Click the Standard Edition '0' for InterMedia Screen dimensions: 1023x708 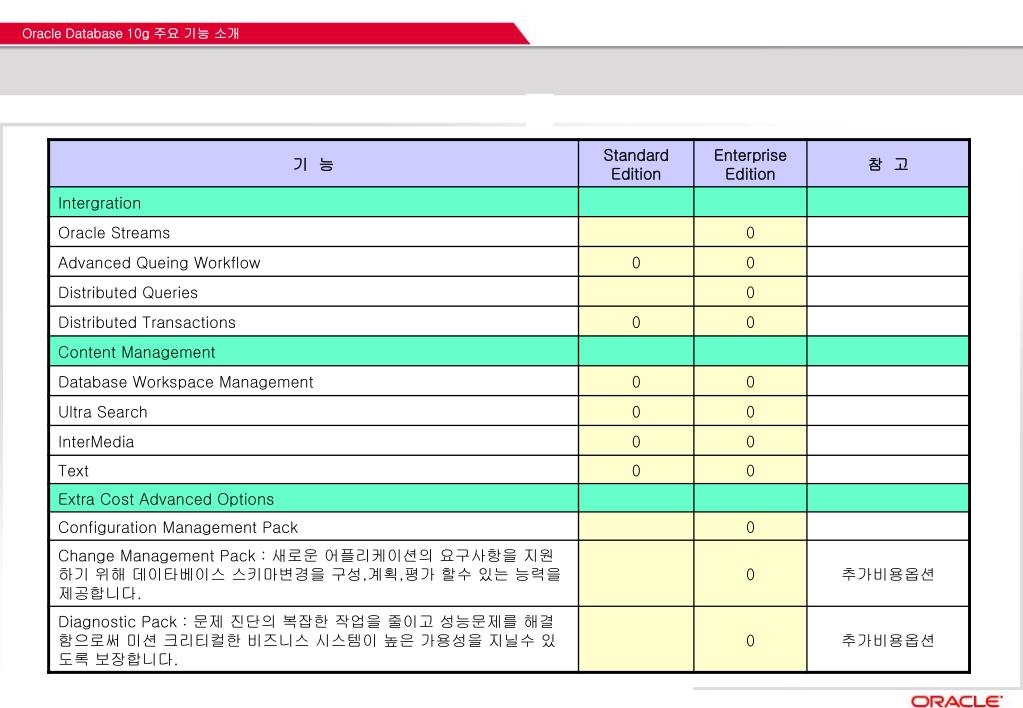[x=636, y=442]
